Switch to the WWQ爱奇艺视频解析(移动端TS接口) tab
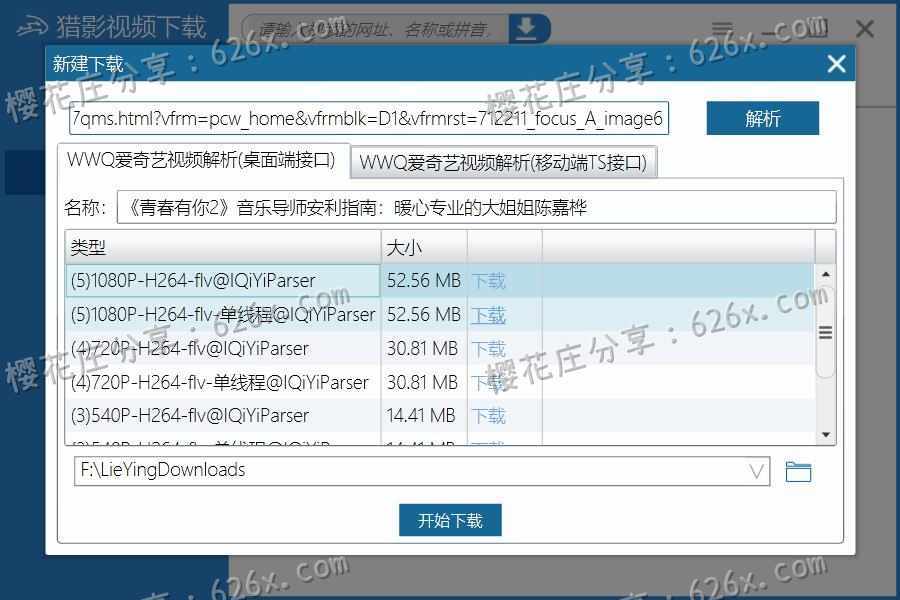Image resolution: width=900 pixels, height=600 pixels. (503, 162)
